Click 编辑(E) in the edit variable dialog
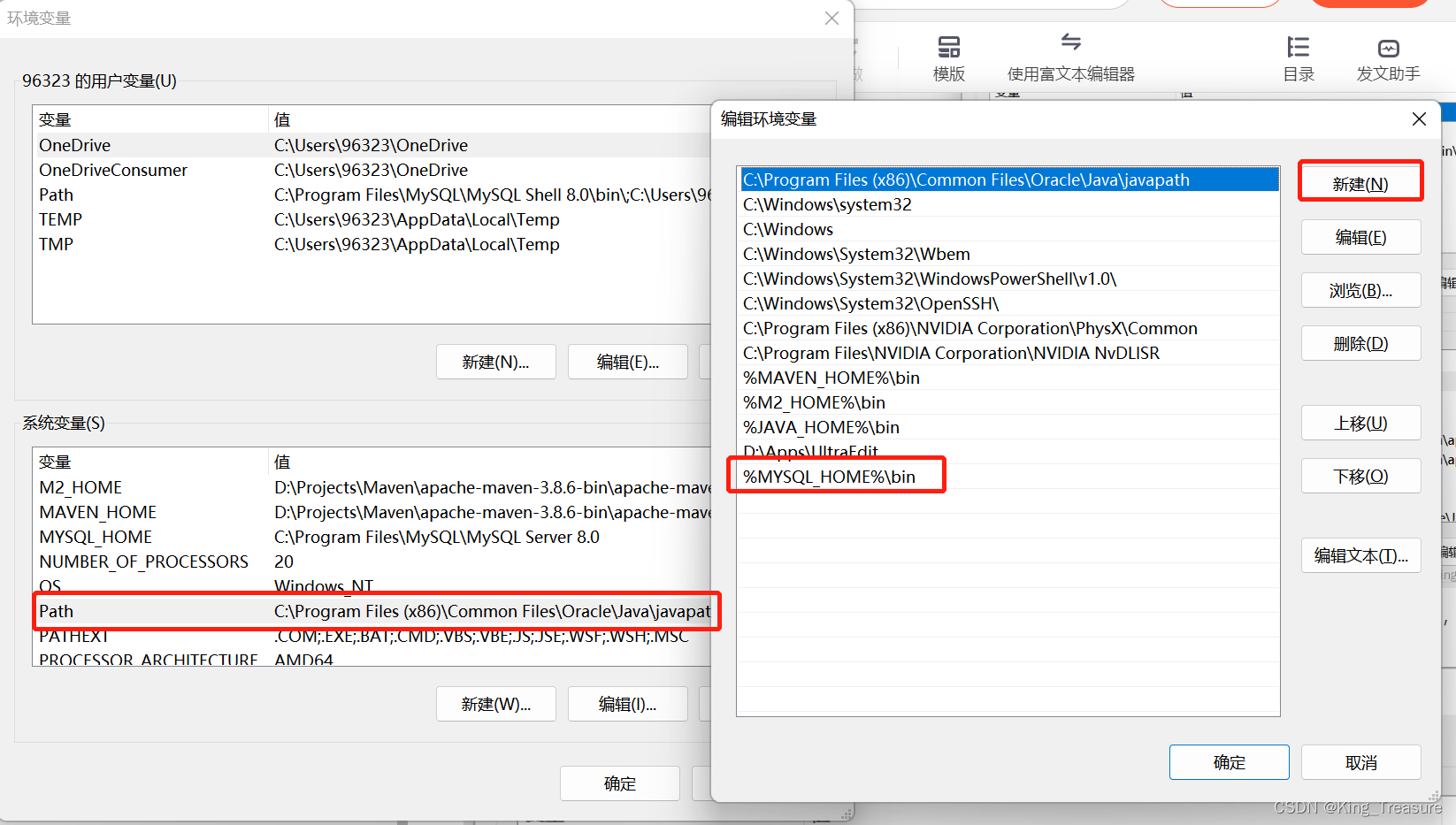Image resolution: width=1456 pixels, height=825 pixels. (1360, 237)
